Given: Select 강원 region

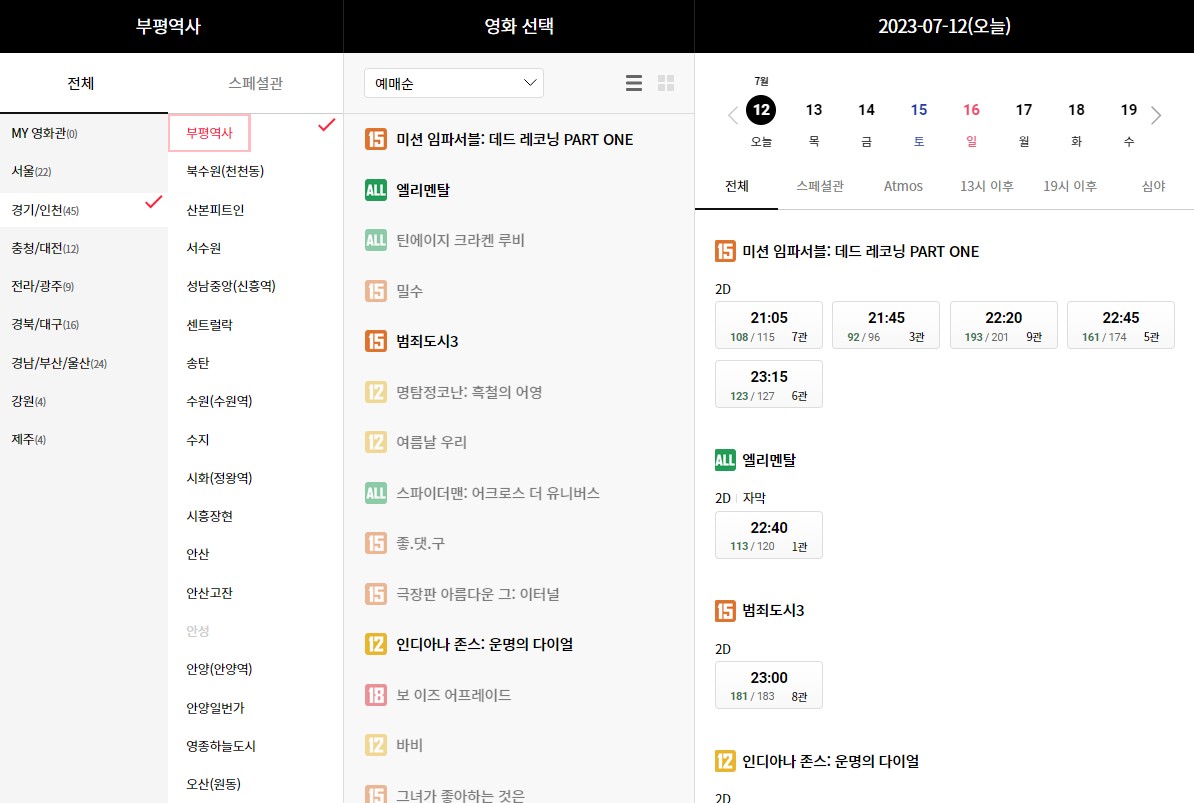Looking at the screenshot, I should 84,401.
